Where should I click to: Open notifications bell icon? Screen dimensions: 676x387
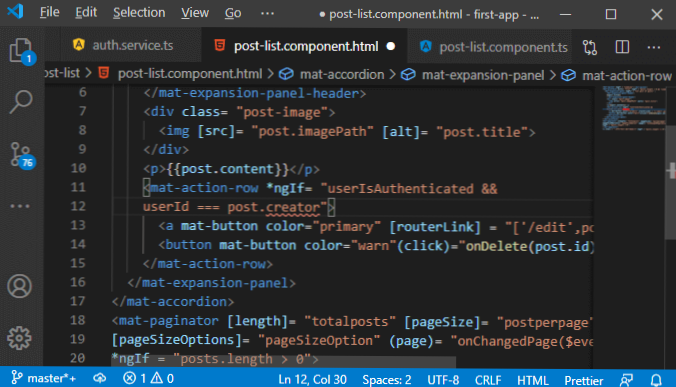point(656,379)
